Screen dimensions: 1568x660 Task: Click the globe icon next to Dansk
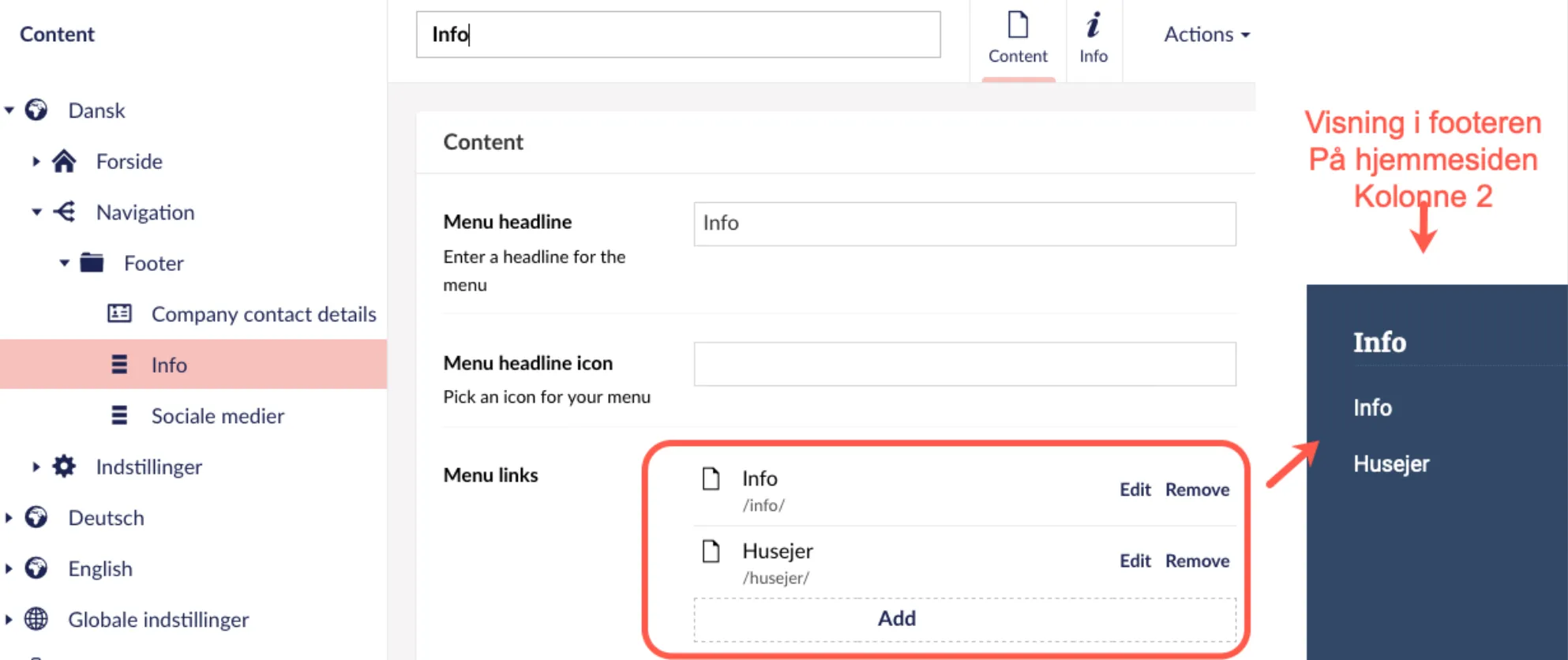click(x=36, y=110)
